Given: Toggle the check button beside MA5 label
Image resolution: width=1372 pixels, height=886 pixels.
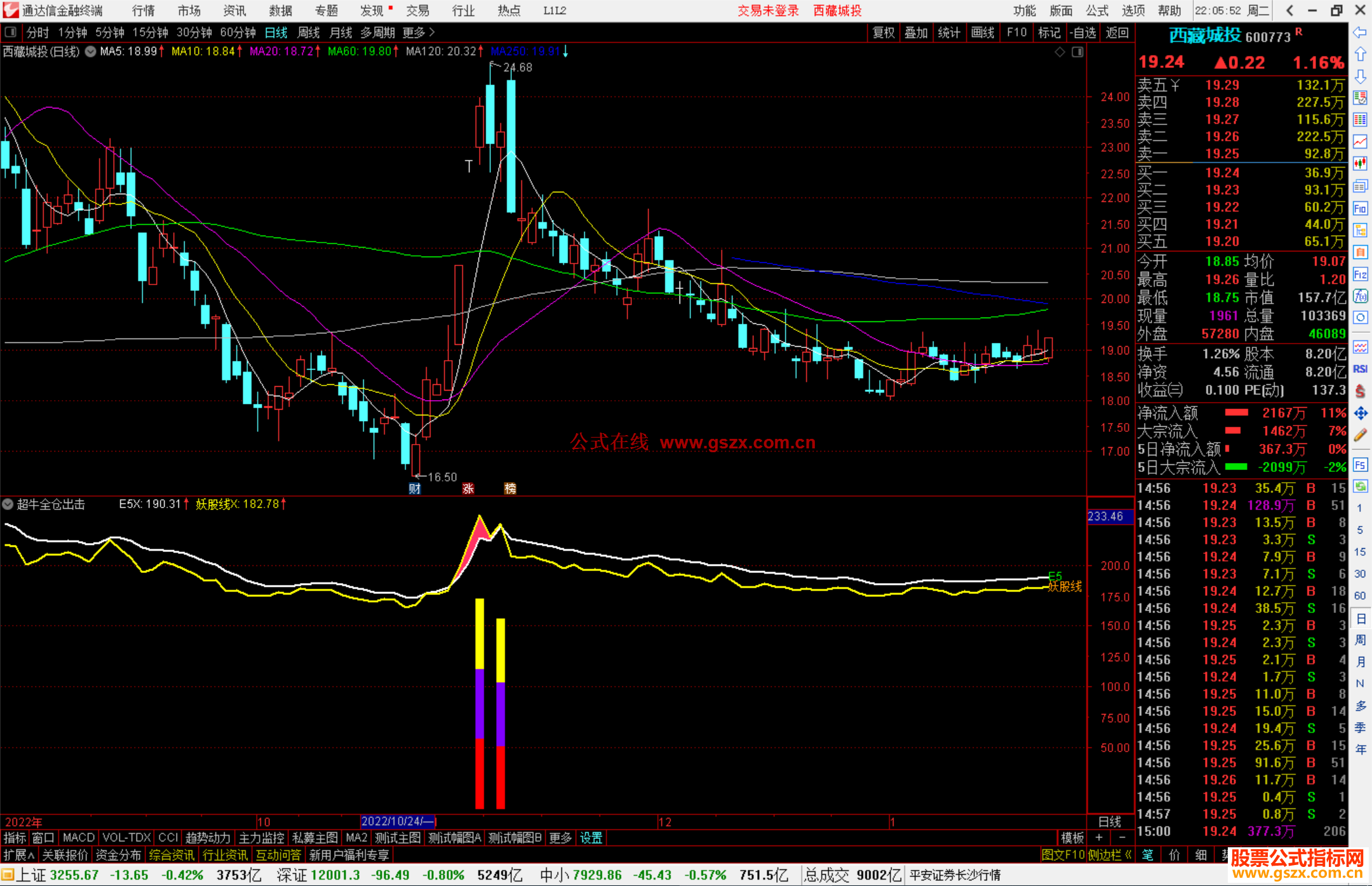Looking at the screenshot, I should click(x=90, y=51).
